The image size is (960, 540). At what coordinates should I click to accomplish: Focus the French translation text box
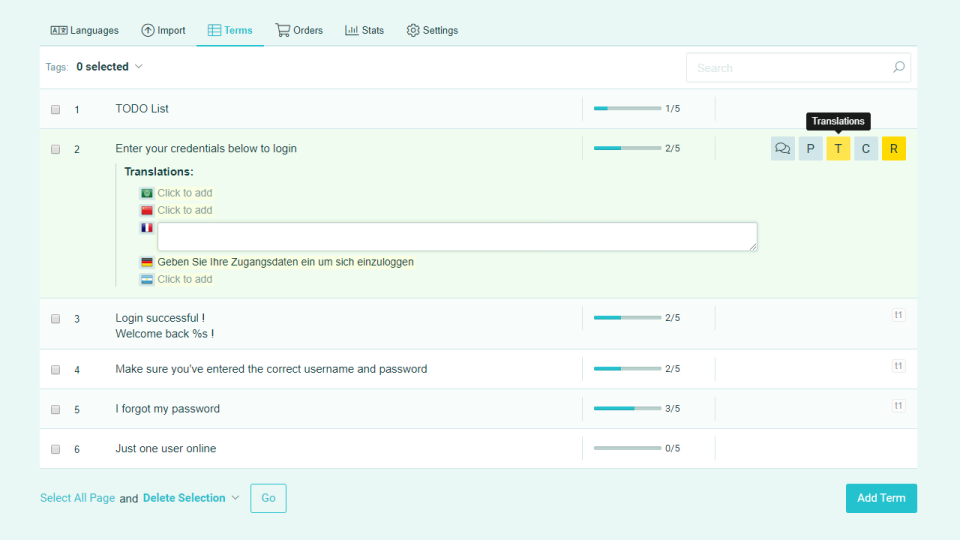click(457, 237)
